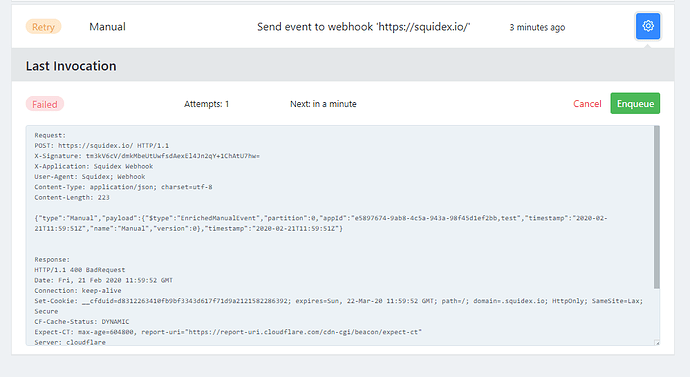This screenshot has height=377, width=690.
Task: Click the Enqueue button
Action: tap(635, 103)
